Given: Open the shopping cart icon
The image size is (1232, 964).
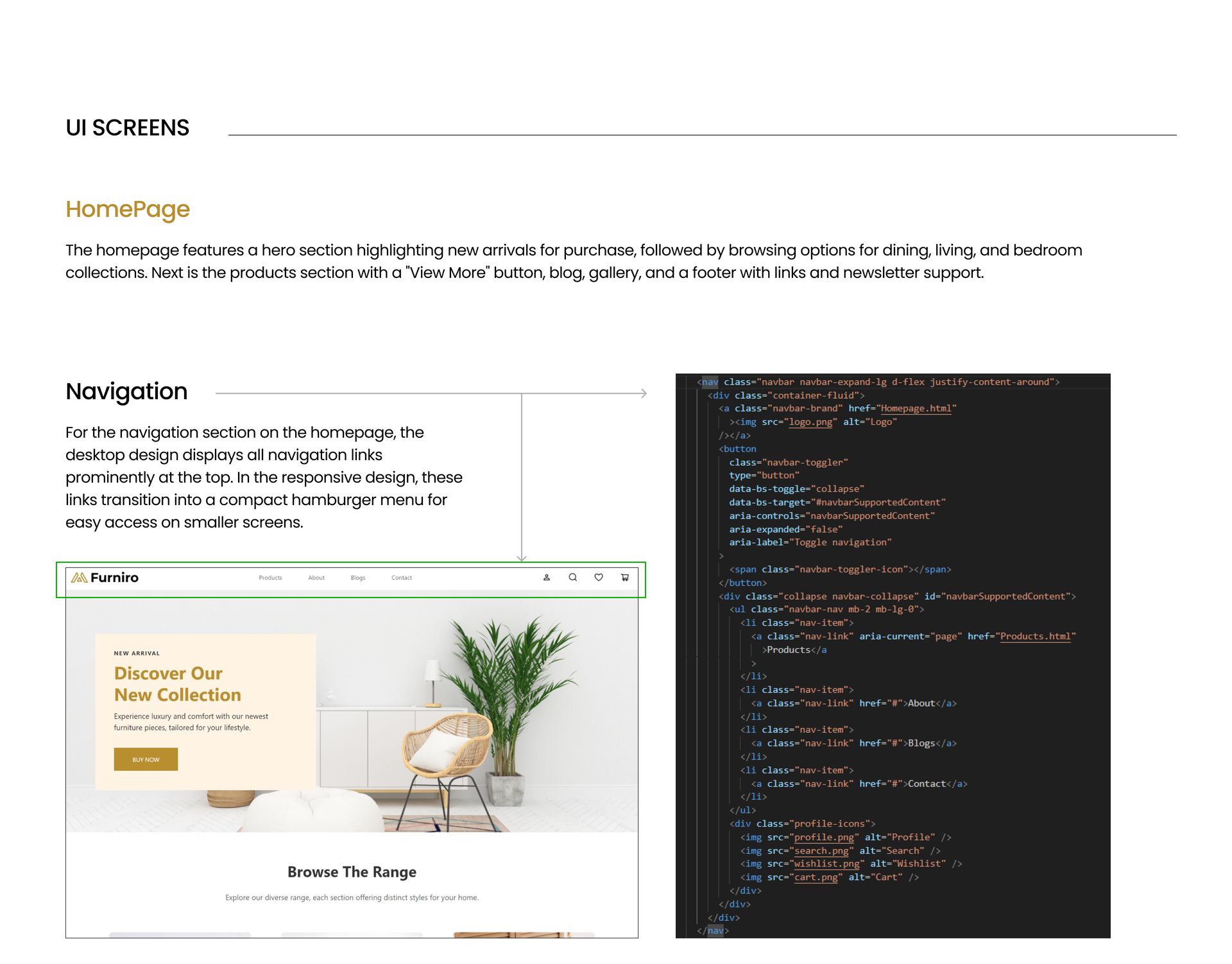Looking at the screenshot, I should [x=625, y=578].
